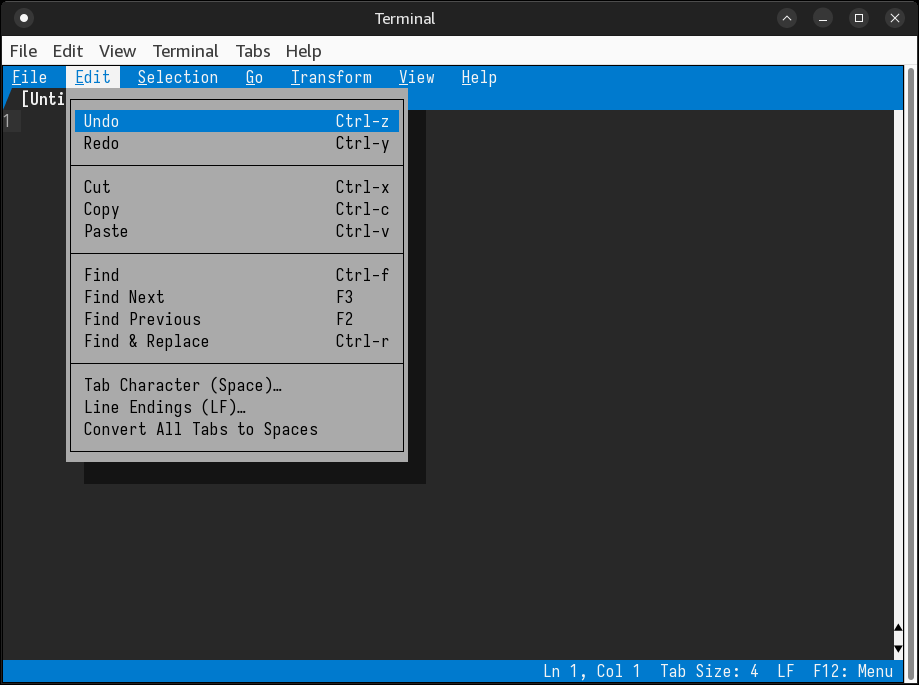This screenshot has width=919, height=685.
Task: Click F12: Menu in status bar
Action: [x=852, y=671]
